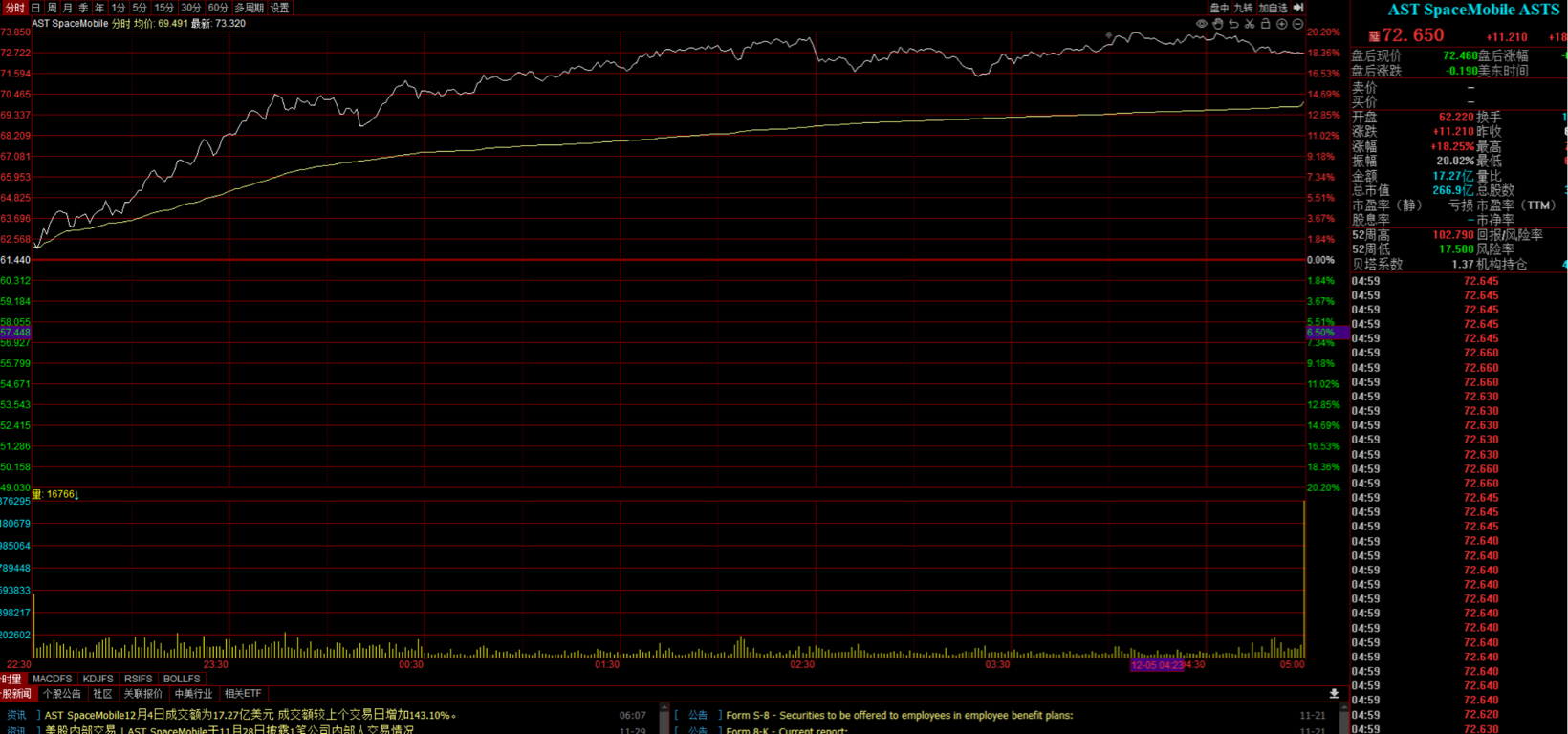Click the arrow-to-bar collapse panel icon
Screen dimensions: 1568x734
(x=1298, y=8)
